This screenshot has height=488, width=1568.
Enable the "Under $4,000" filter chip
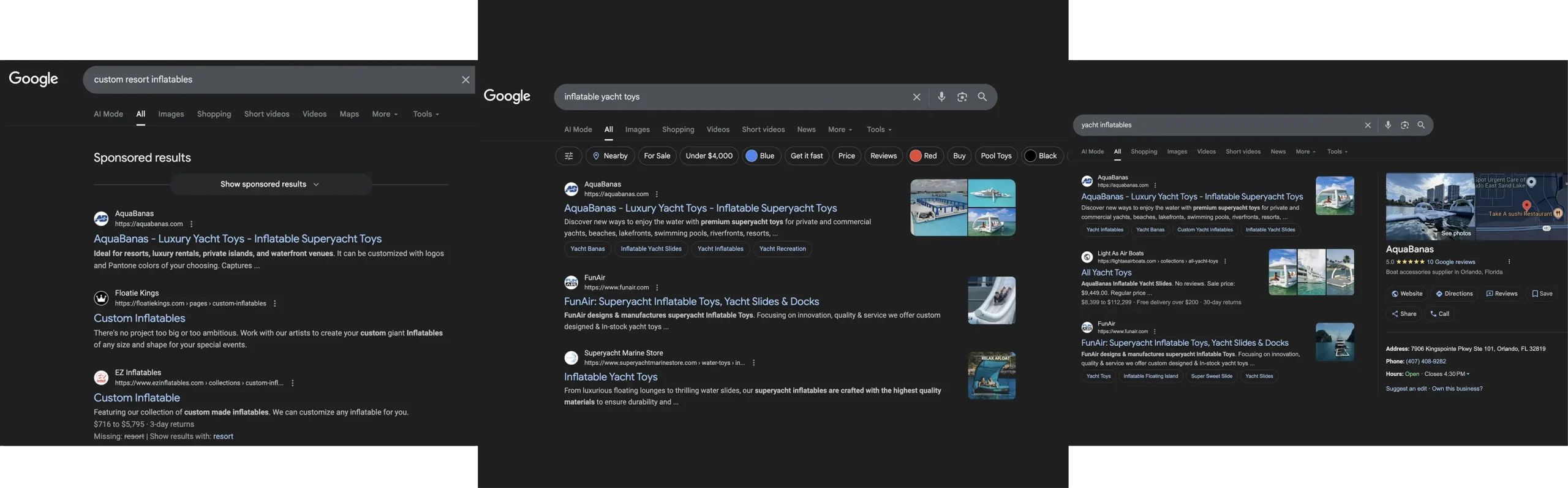tap(709, 156)
